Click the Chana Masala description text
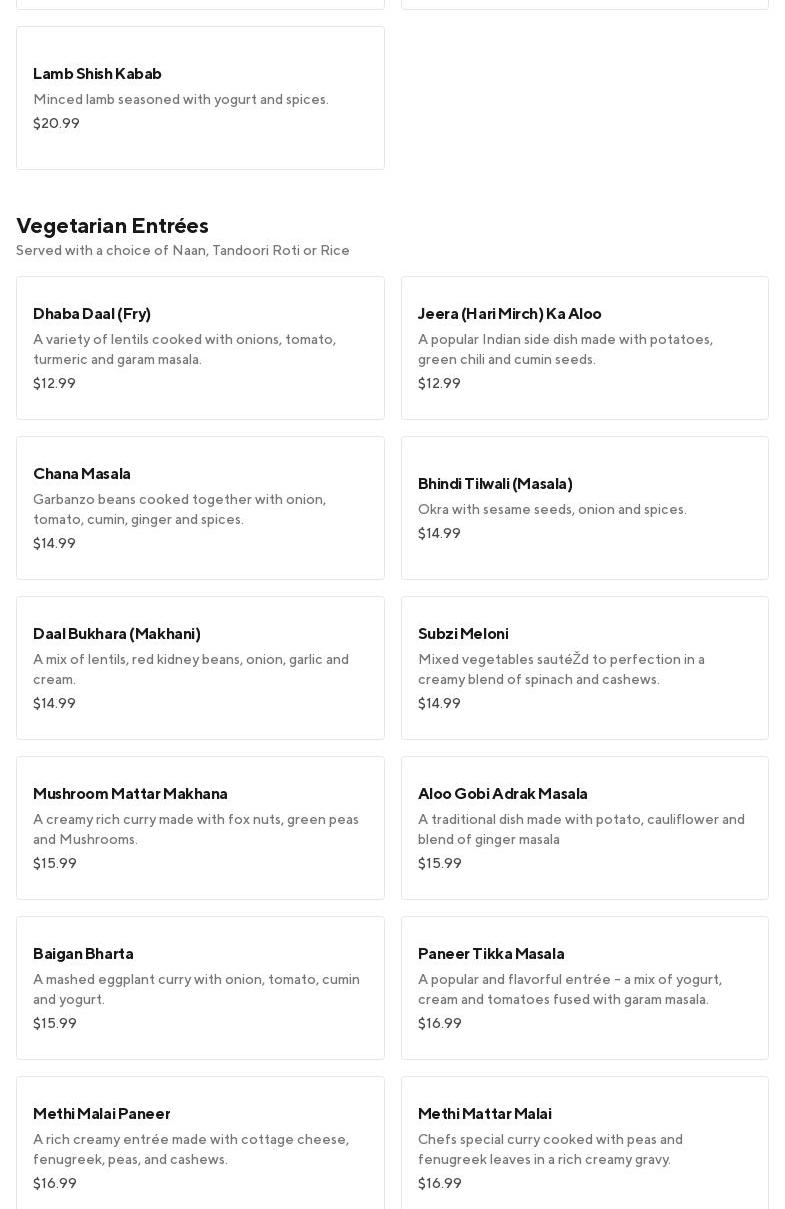Image resolution: width=785 pixels, height=1209 pixels. (179, 509)
